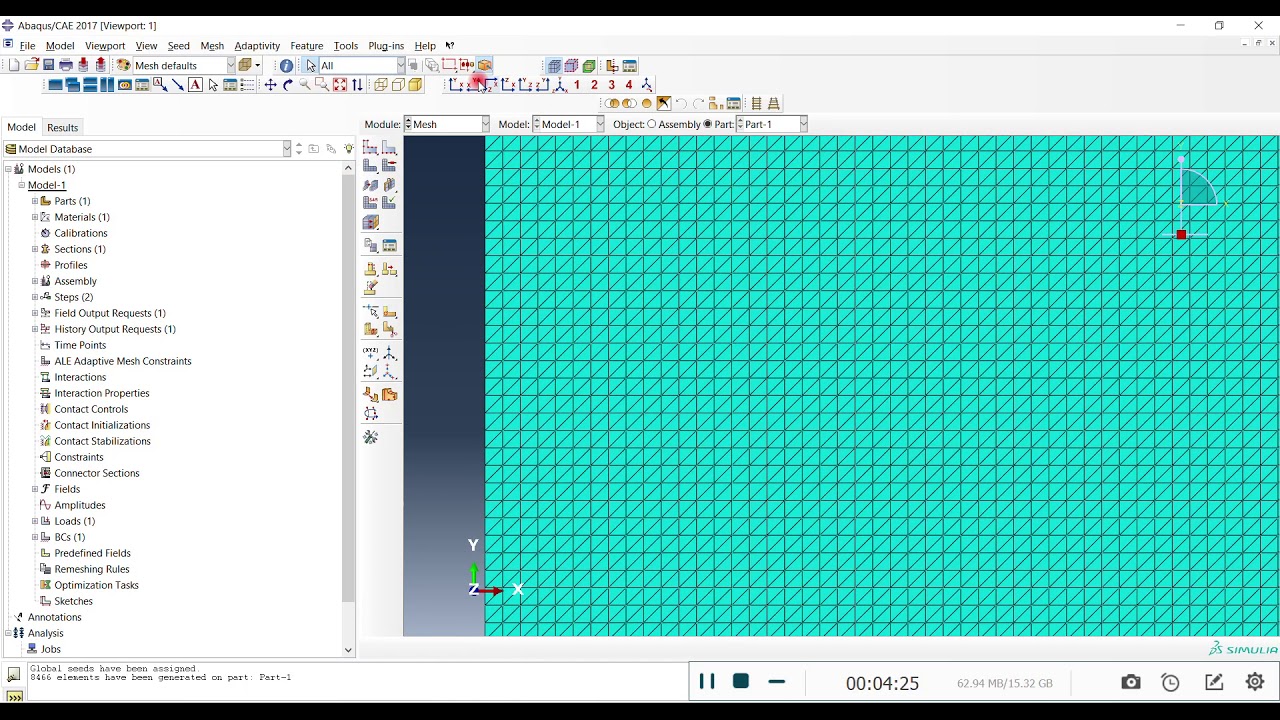The image size is (1280, 720).
Task: Open the Mesh defaults color dropdown
Action: coord(183,65)
